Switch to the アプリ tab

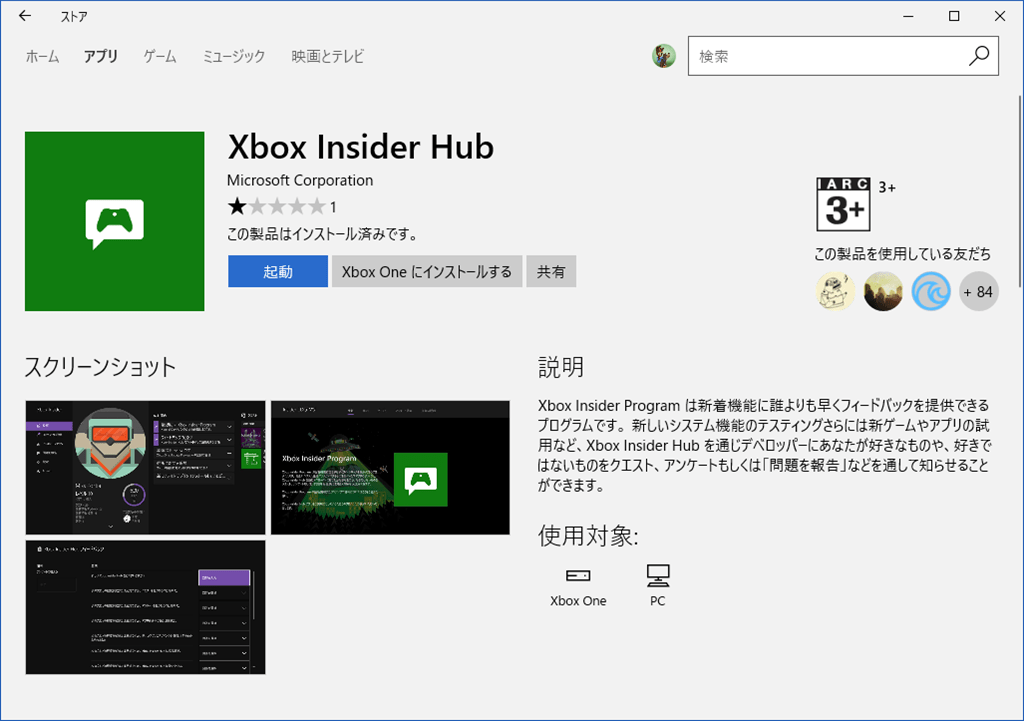click(x=101, y=57)
